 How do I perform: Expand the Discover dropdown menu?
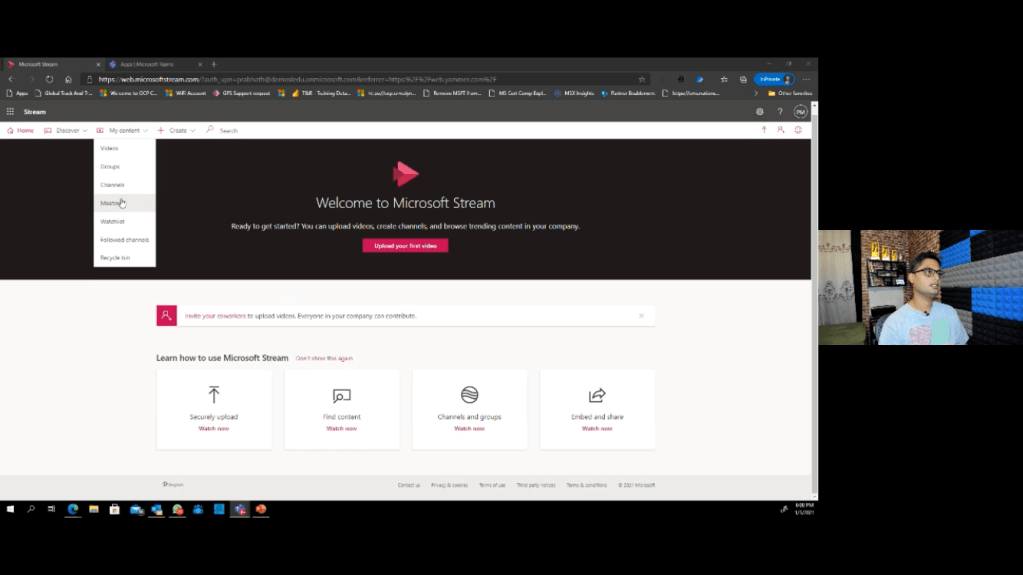click(67, 131)
